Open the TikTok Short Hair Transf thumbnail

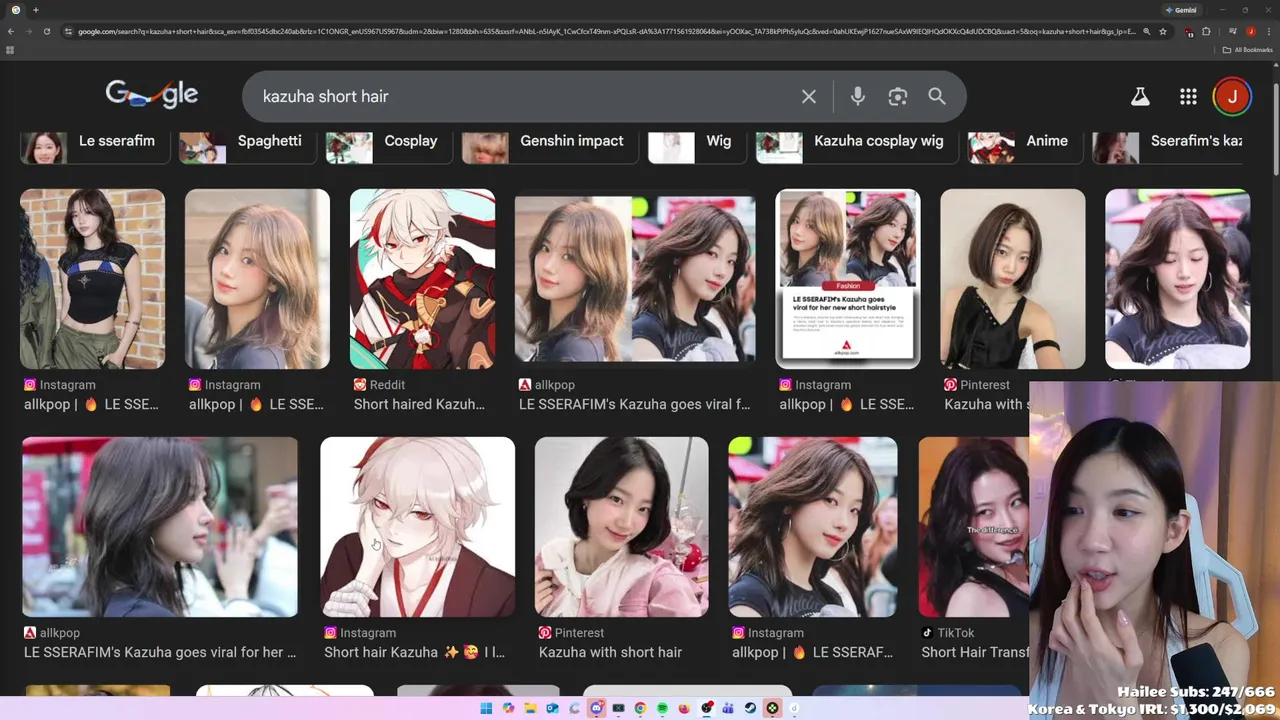click(x=974, y=527)
